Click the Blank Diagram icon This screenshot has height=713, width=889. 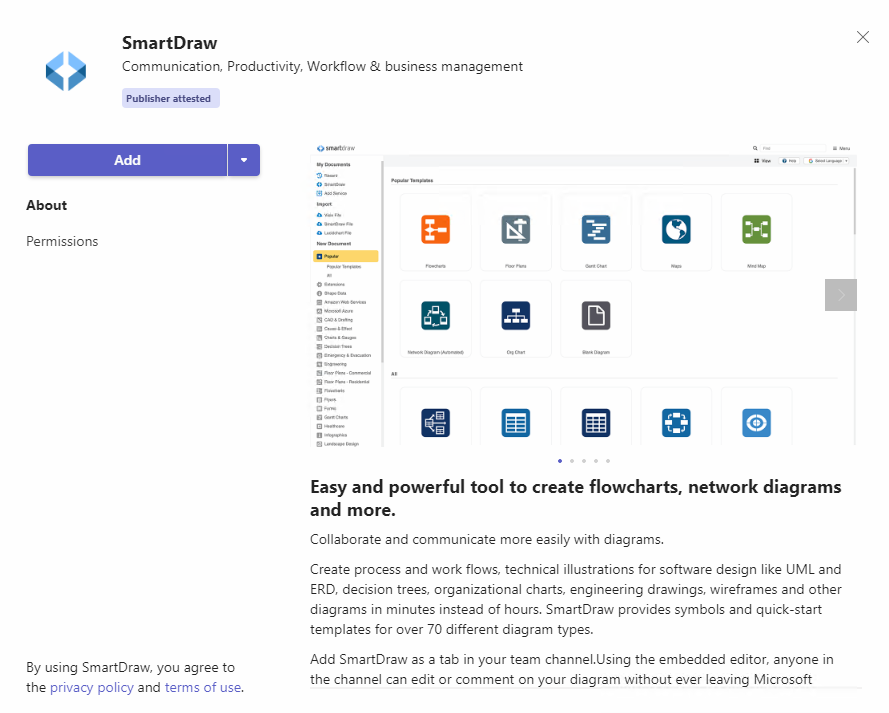click(596, 316)
